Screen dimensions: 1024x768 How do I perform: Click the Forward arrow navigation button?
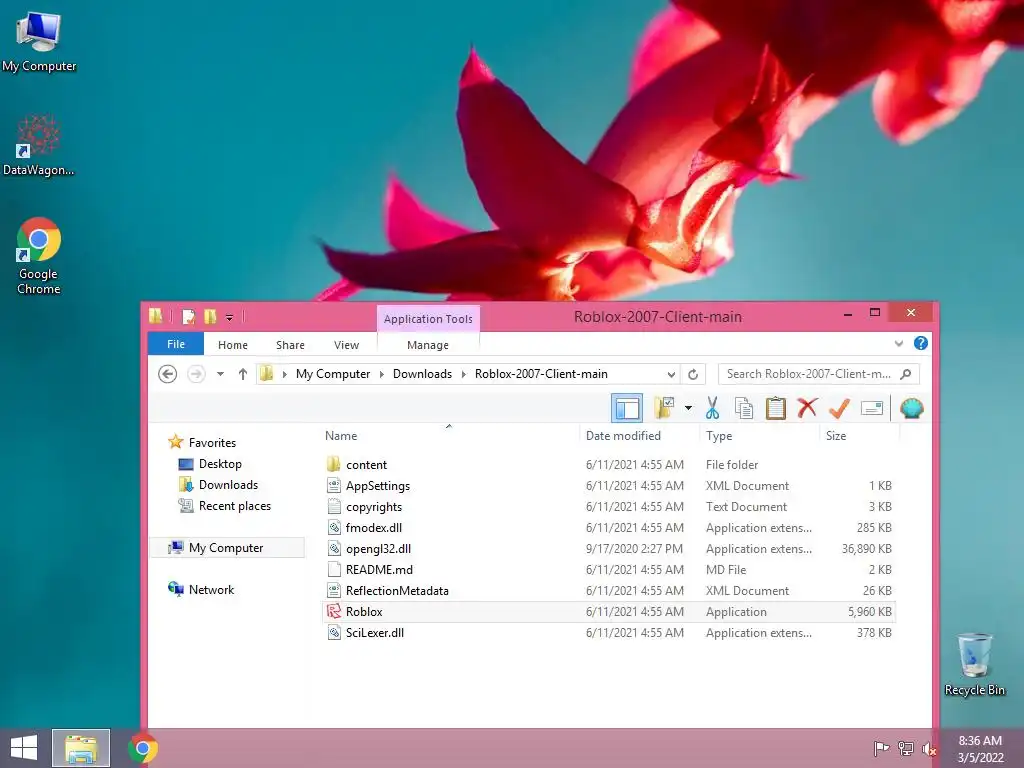196,374
